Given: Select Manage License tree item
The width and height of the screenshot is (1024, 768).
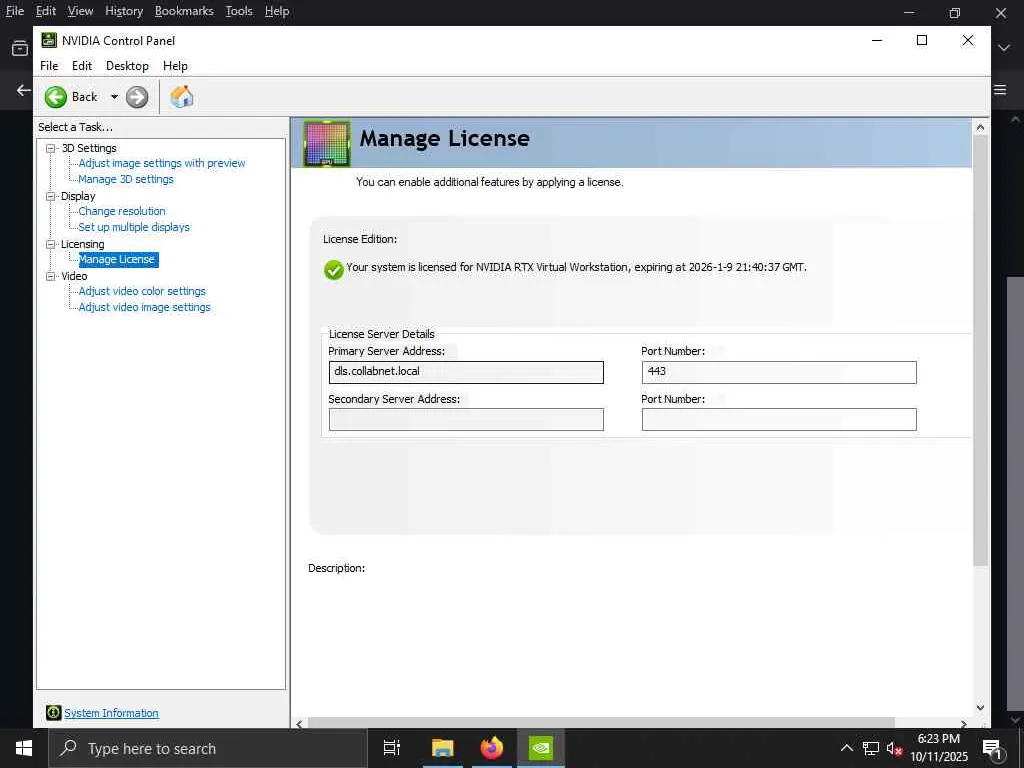Looking at the screenshot, I should coord(118,259).
